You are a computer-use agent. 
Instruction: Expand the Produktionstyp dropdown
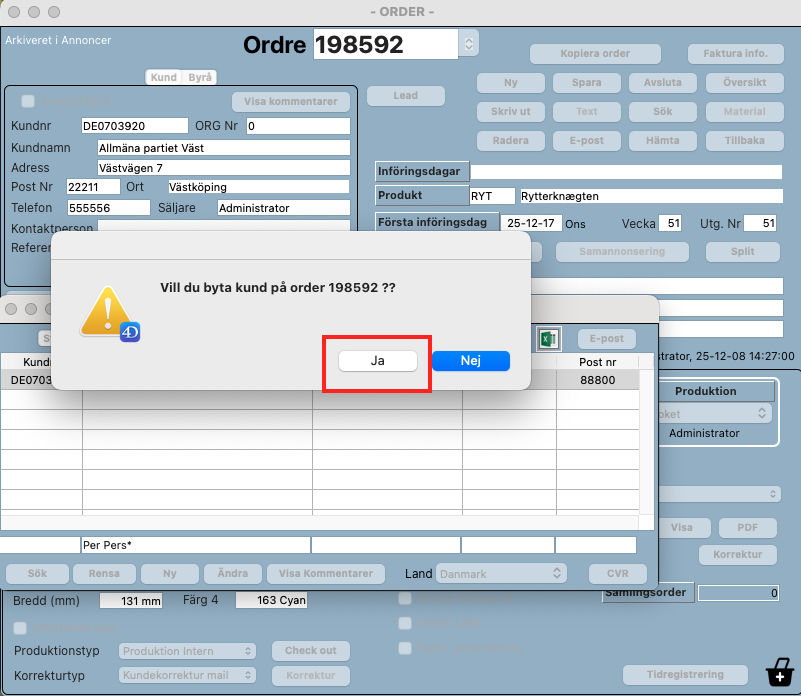click(x=187, y=651)
